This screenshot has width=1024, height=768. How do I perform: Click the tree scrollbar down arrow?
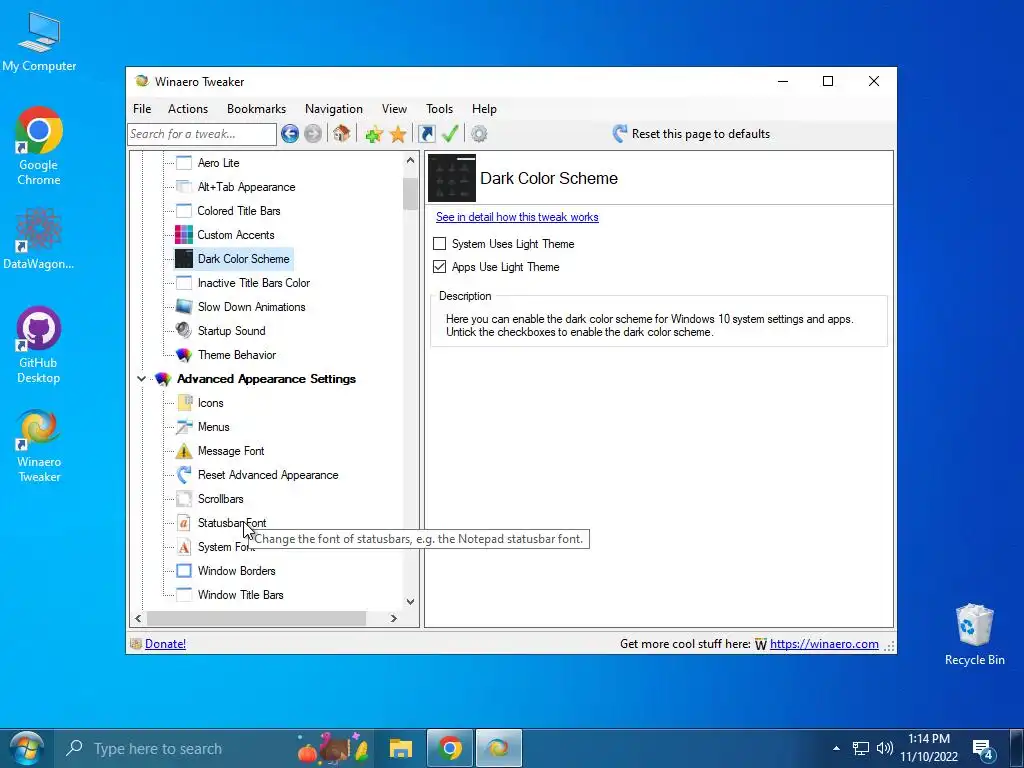point(410,601)
